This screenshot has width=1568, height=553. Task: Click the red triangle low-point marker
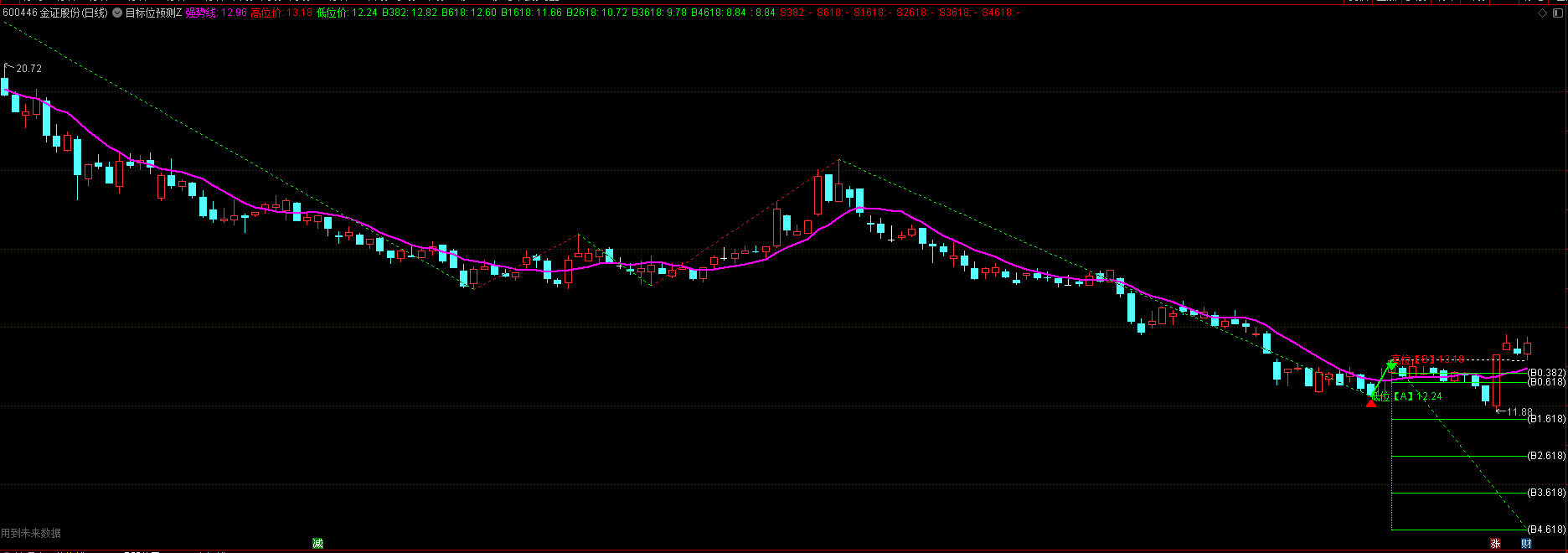[1371, 403]
